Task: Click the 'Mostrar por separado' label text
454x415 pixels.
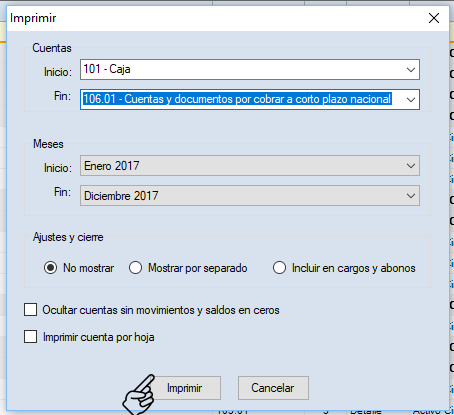Action: coord(198,268)
